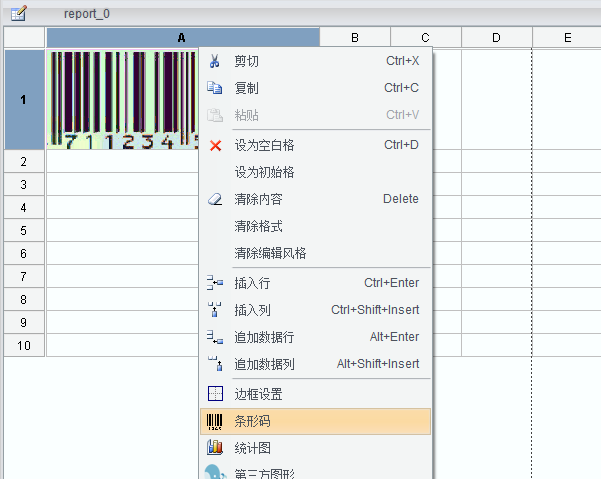601x479 pixels.
Task: Select 设为初始格 menu entry
Action: pyautogui.click(x=316, y=172)
